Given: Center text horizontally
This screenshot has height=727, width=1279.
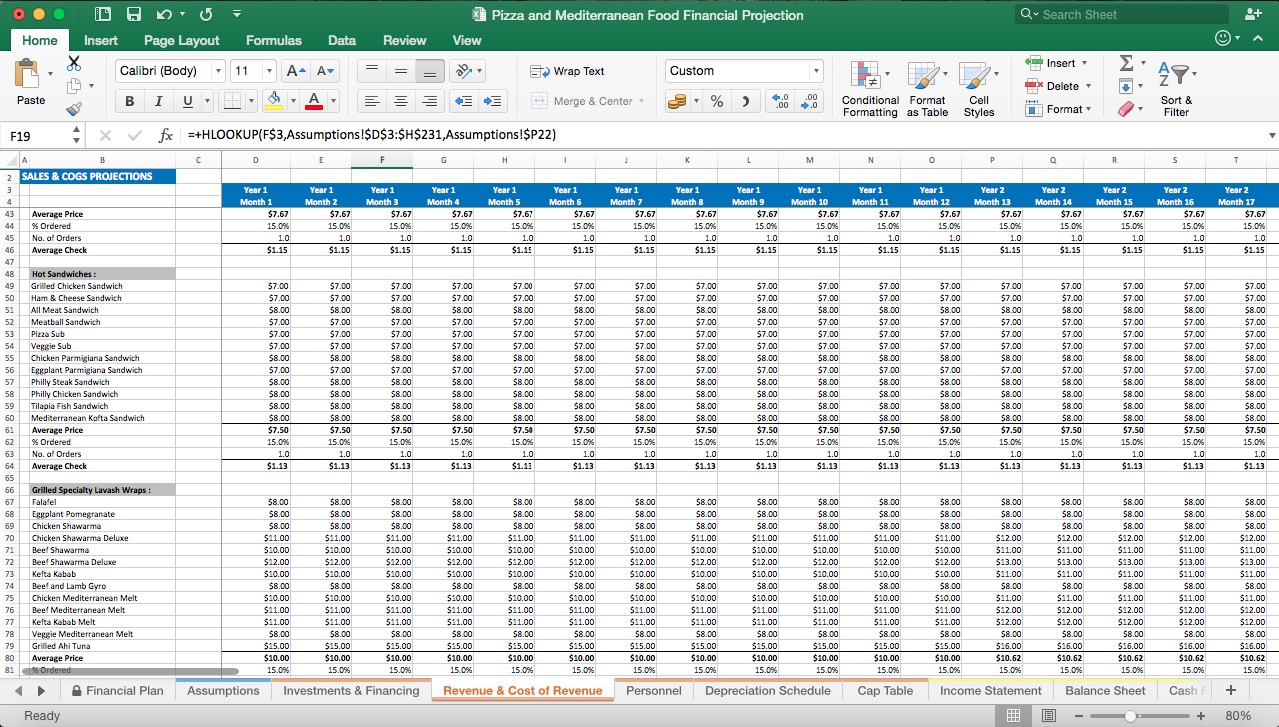Looking at the screenshot, I should pos(400,101).
